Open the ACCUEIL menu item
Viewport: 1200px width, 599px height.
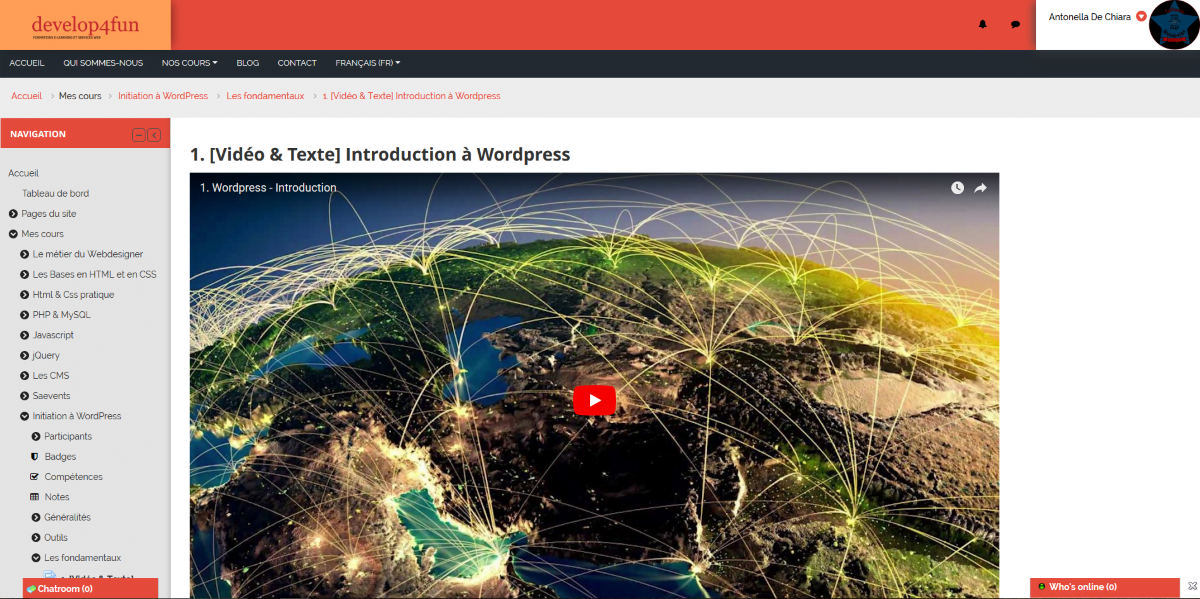27,63
